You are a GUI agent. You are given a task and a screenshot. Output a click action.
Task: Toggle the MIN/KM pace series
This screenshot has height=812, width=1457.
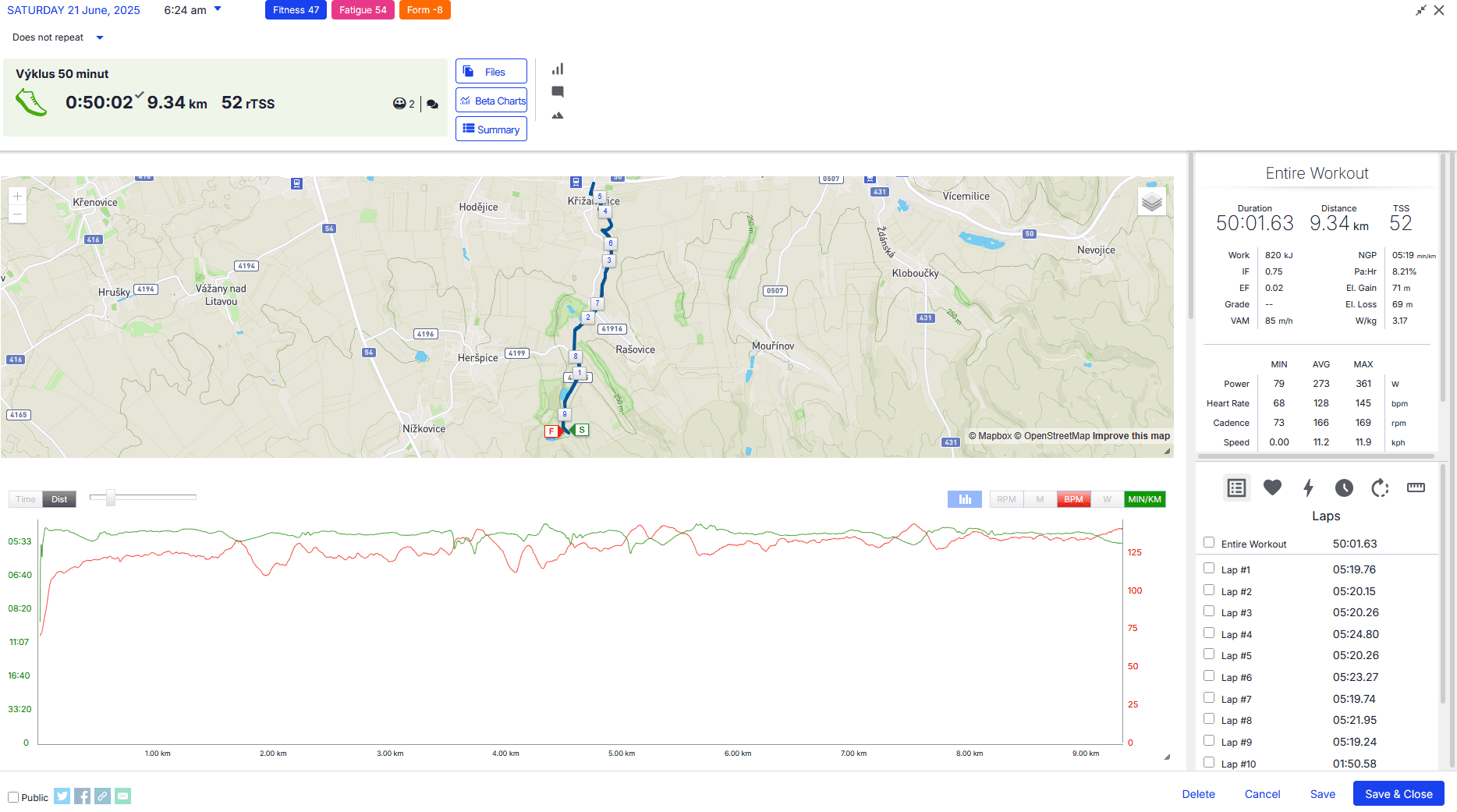pyautogui.click(x=1144, y=499)
